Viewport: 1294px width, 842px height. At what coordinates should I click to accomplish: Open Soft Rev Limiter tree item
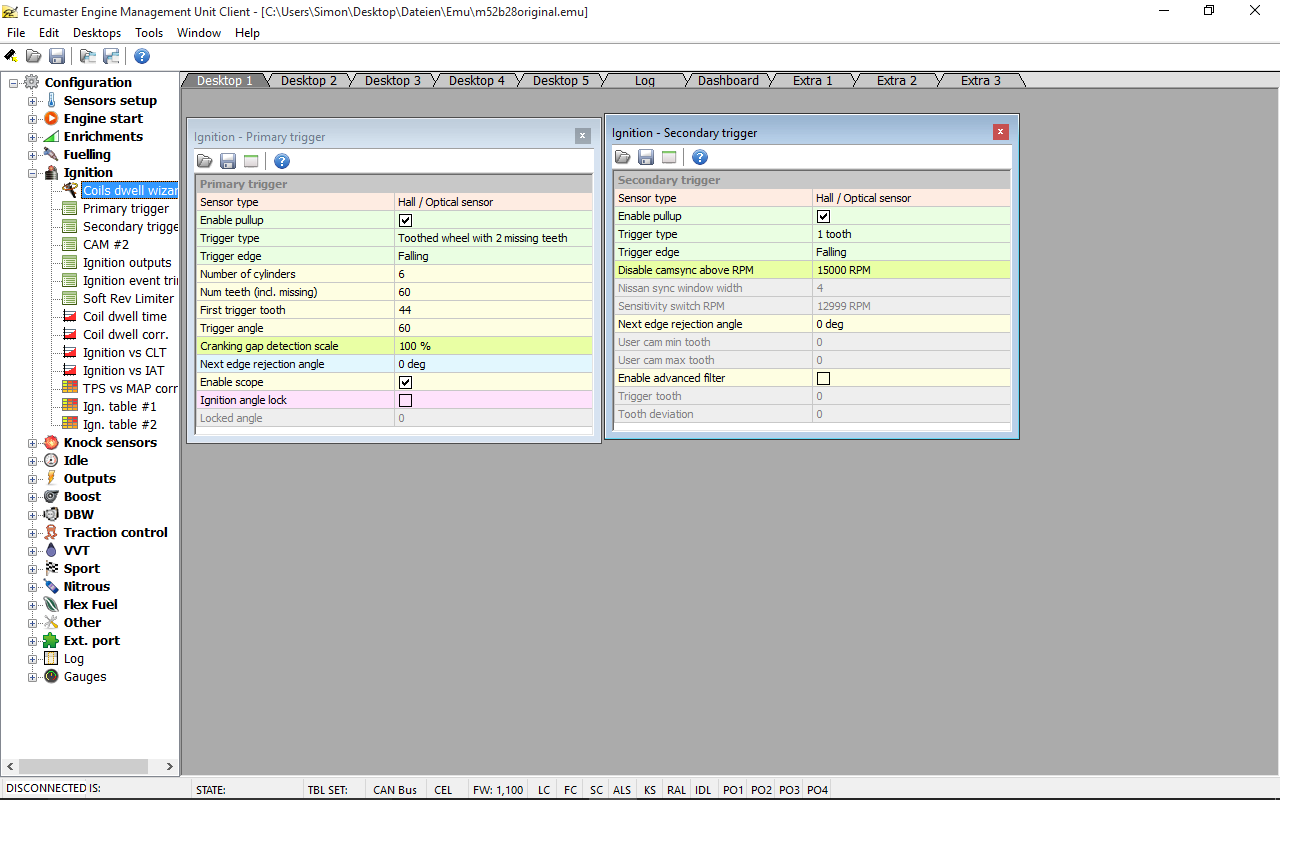(127, 299)
